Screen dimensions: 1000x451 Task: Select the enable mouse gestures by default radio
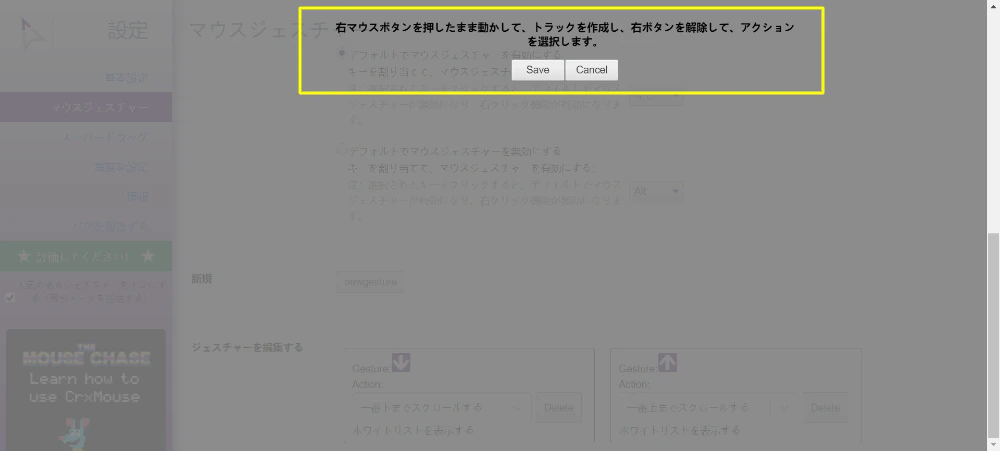pos(342,54)
